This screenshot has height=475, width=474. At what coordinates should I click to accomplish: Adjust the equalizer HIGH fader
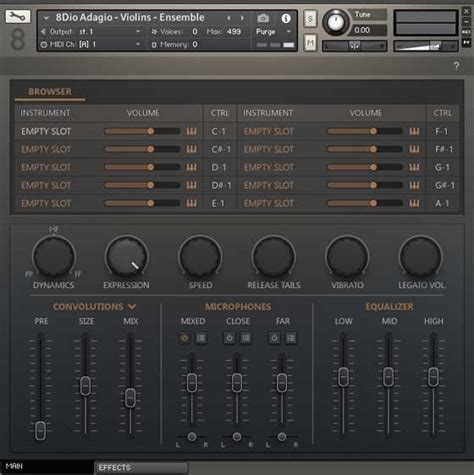coord(433,377)
